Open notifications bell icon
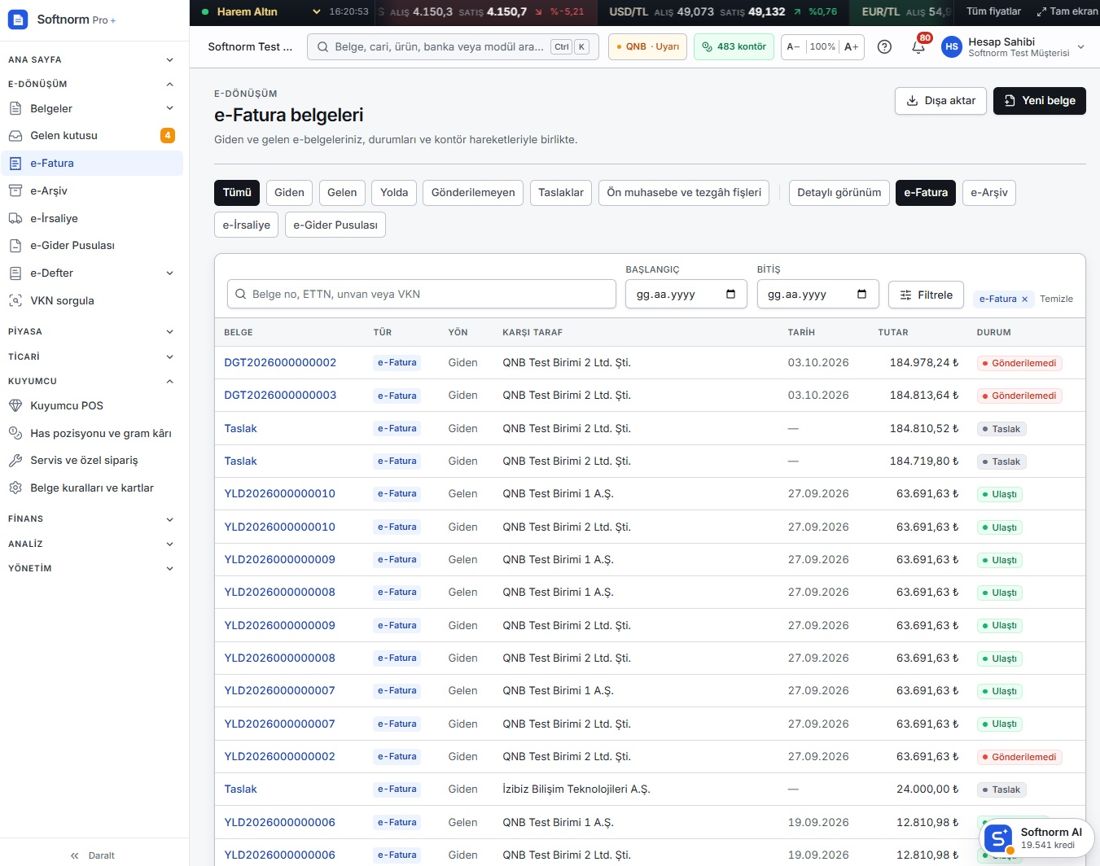The height and width of the screenshot is (866, 1100). (918, 47)
